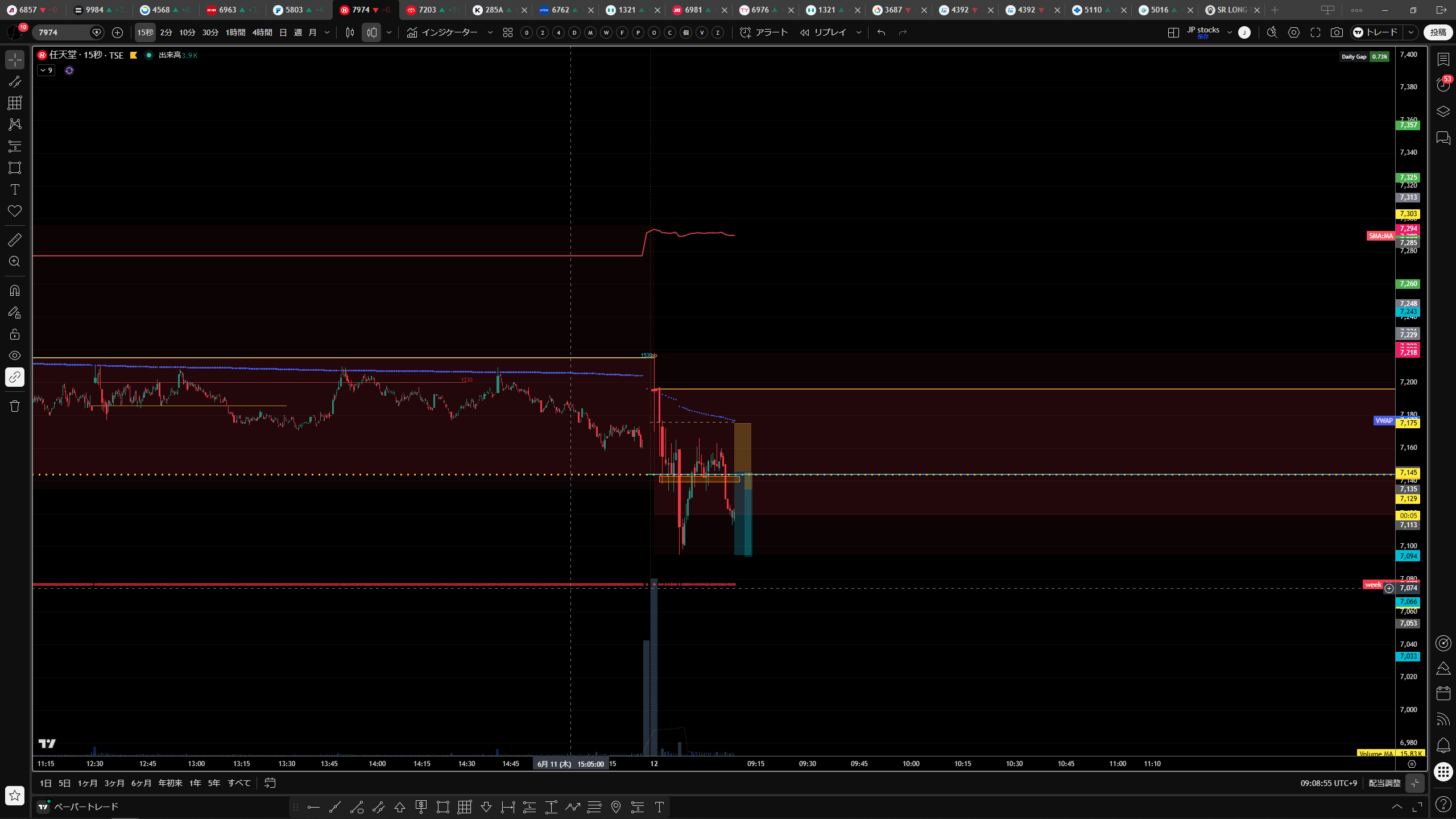
Task: Open the zoom-in tool
Action: click(15, 262)
